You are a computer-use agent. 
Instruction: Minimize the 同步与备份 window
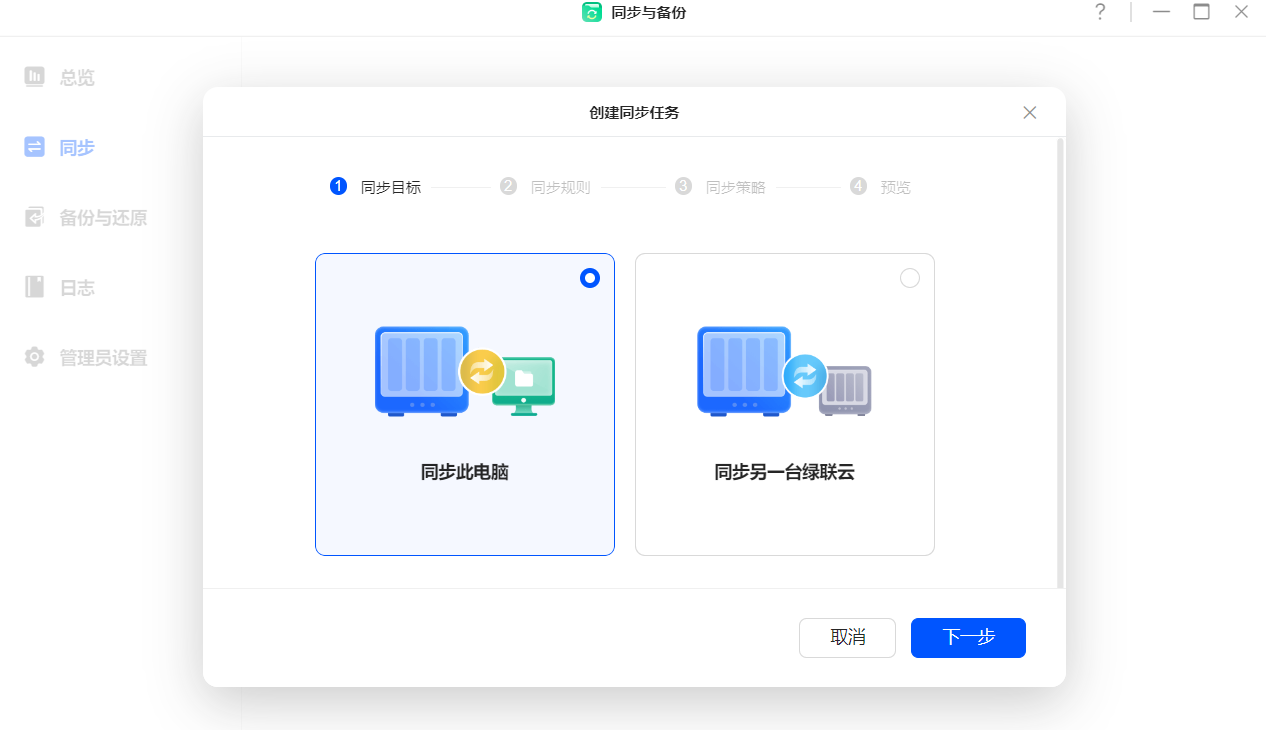click(1161, 12)
